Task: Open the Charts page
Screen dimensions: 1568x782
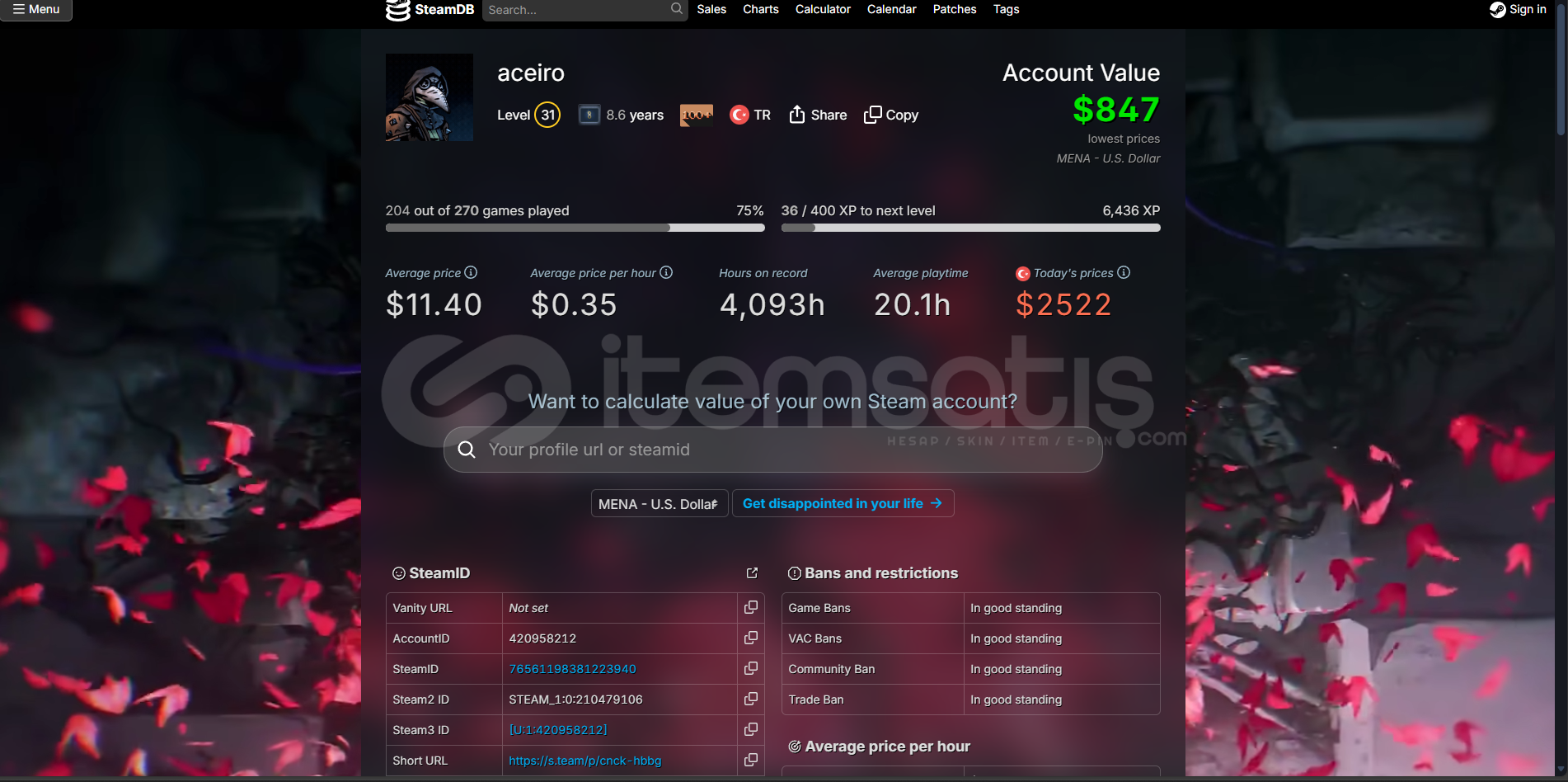Action: [761, 9]
